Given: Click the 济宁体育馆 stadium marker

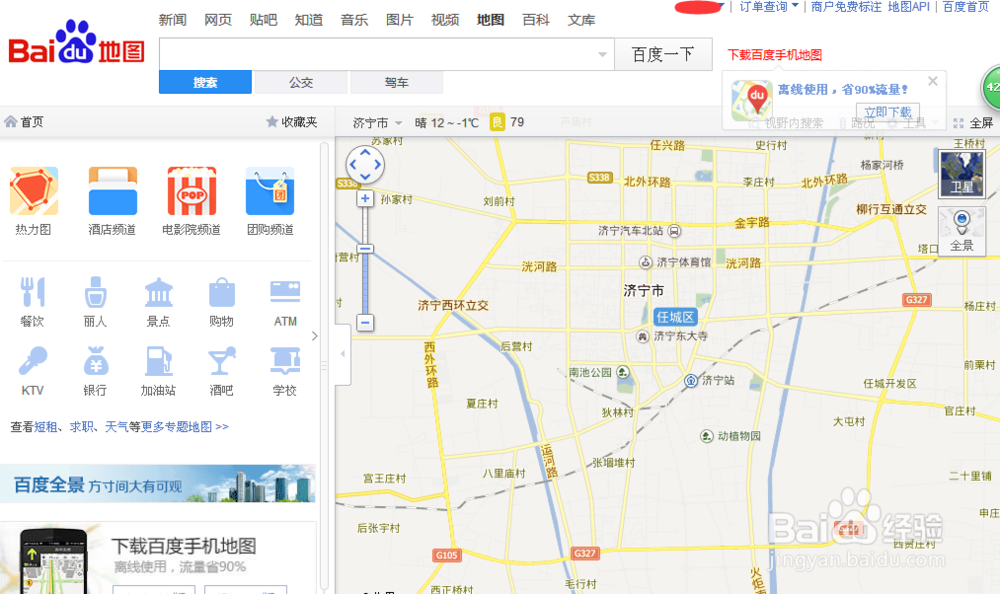Looking at the screenshot, I should click(645, 262).
